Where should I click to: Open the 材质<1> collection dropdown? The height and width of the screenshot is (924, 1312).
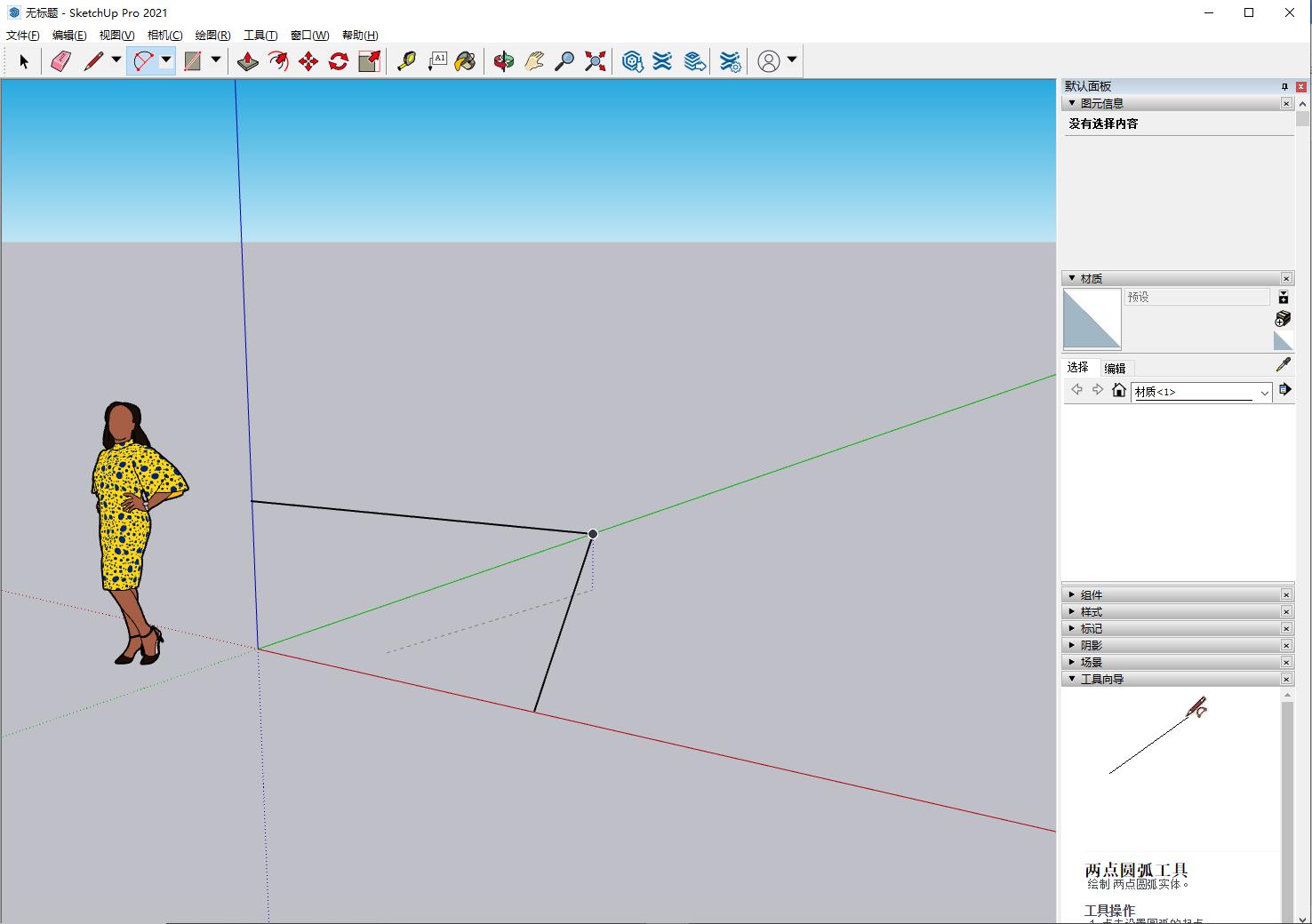pos(1203,392)
